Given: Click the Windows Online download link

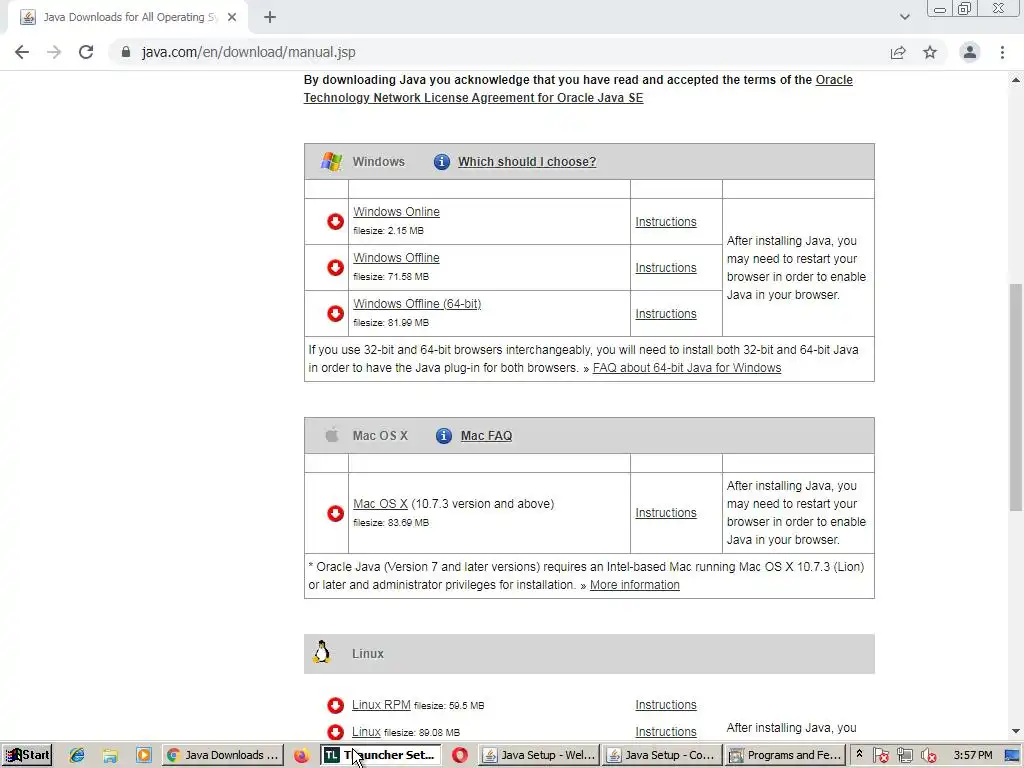Looking at the screenshot, I should tap(396, 212).
